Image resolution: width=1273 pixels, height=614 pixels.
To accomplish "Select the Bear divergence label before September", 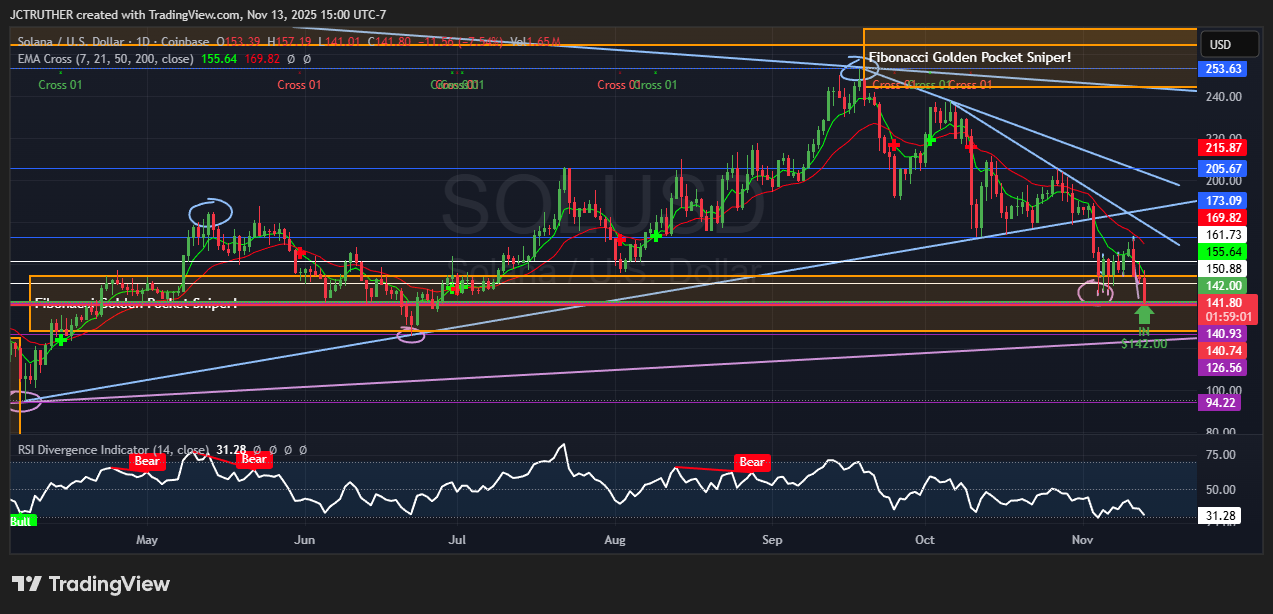I will [752, 462].
